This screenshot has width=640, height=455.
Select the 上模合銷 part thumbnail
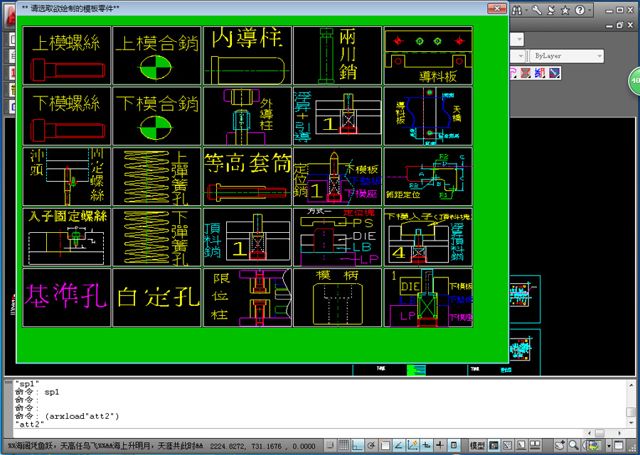157,55
